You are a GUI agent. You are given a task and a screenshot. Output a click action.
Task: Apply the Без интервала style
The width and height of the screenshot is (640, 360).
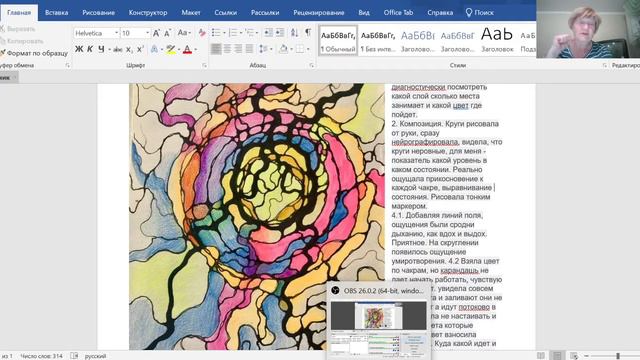pos(378,40)
